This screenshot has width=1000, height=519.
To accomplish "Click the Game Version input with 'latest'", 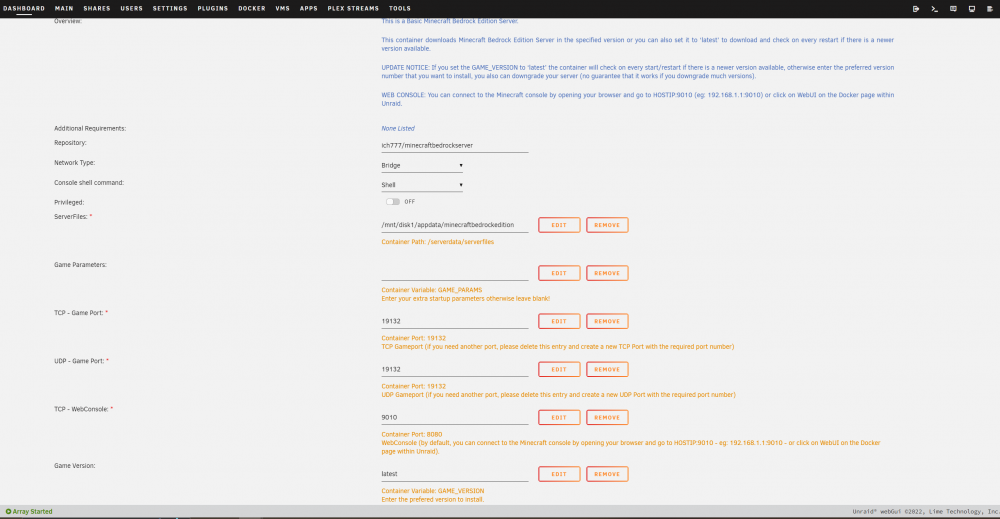I will [x=455, y=474].
